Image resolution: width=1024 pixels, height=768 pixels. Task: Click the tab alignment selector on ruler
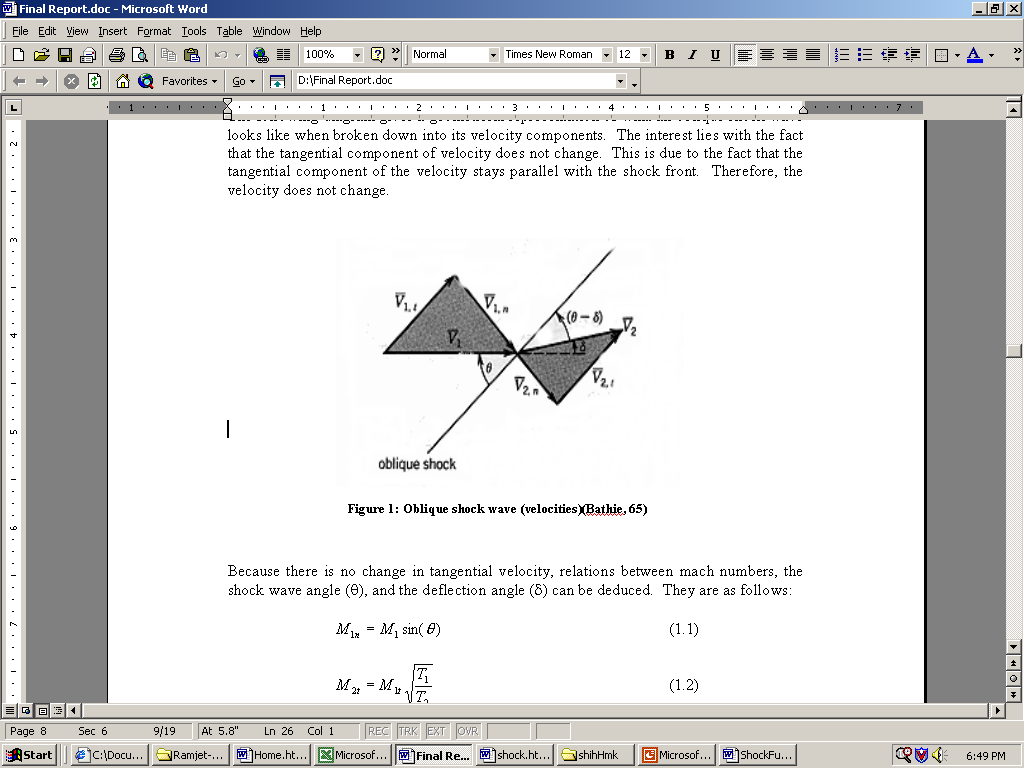coord(13,107)
